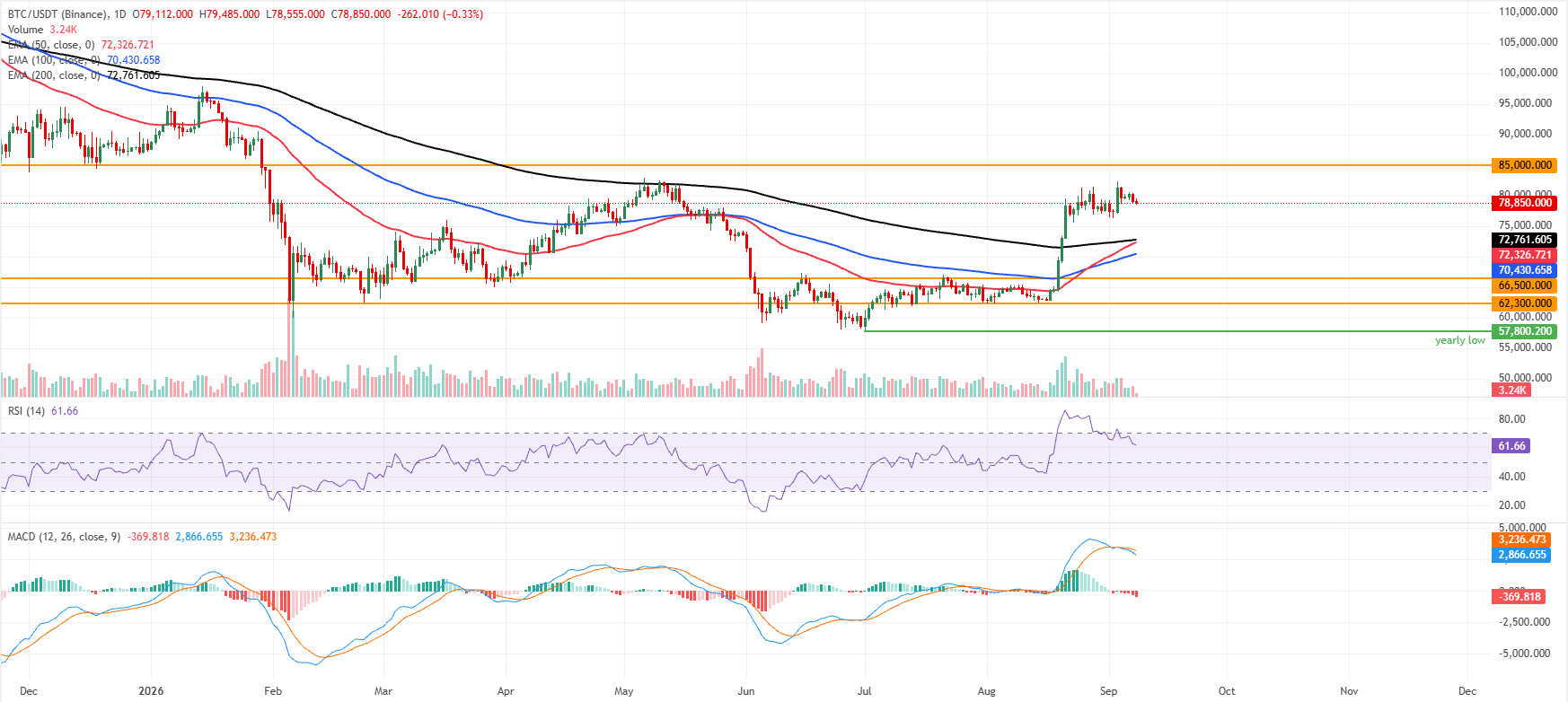The width and height of the screenshot is (1568, 702).
Task: Click the red 3.24K volume axis label
Action: click(1512, 390)
